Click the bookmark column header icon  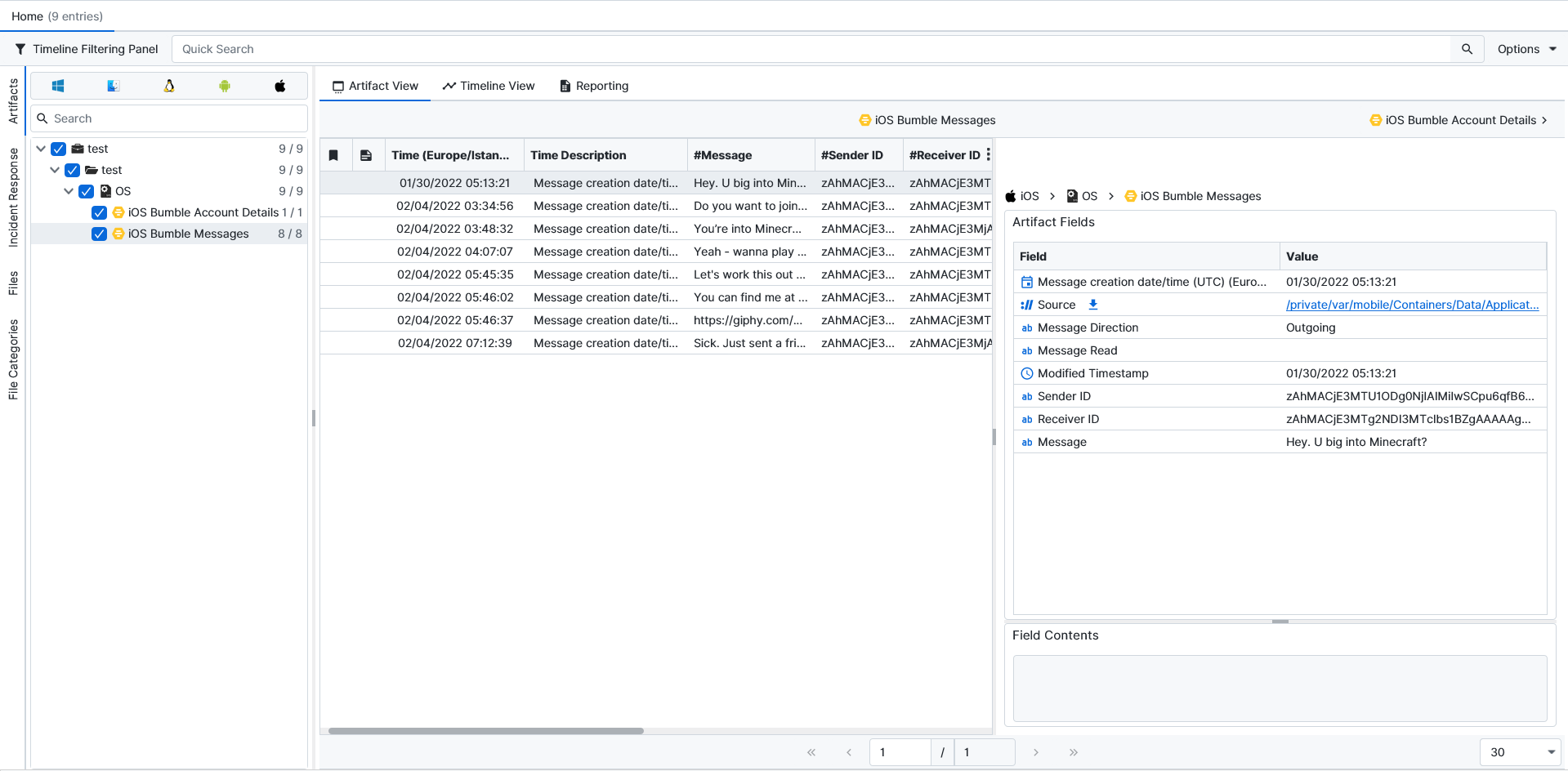pyautogui.click(x=333, y=155)
